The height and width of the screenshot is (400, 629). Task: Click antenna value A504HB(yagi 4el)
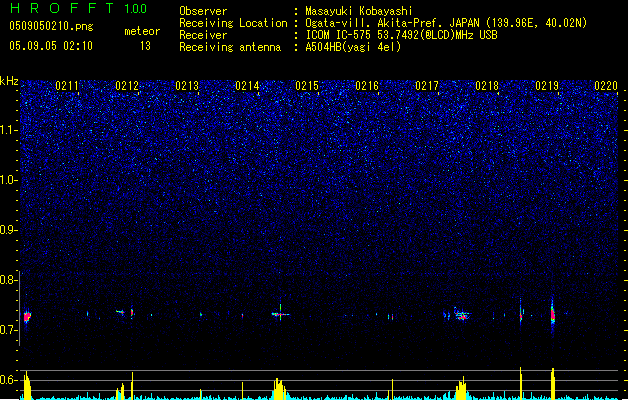click(x=353, y=47)
